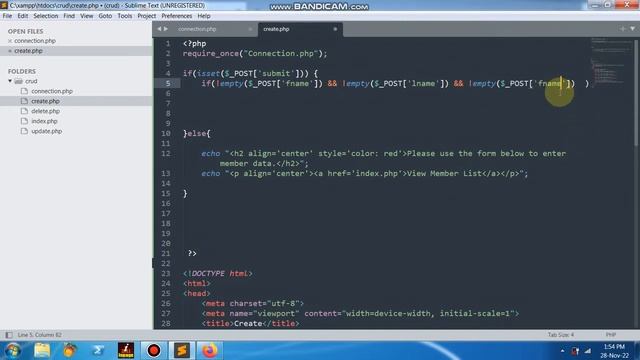Open the Goto menu
640x360 pixels.
pos(105,16)
